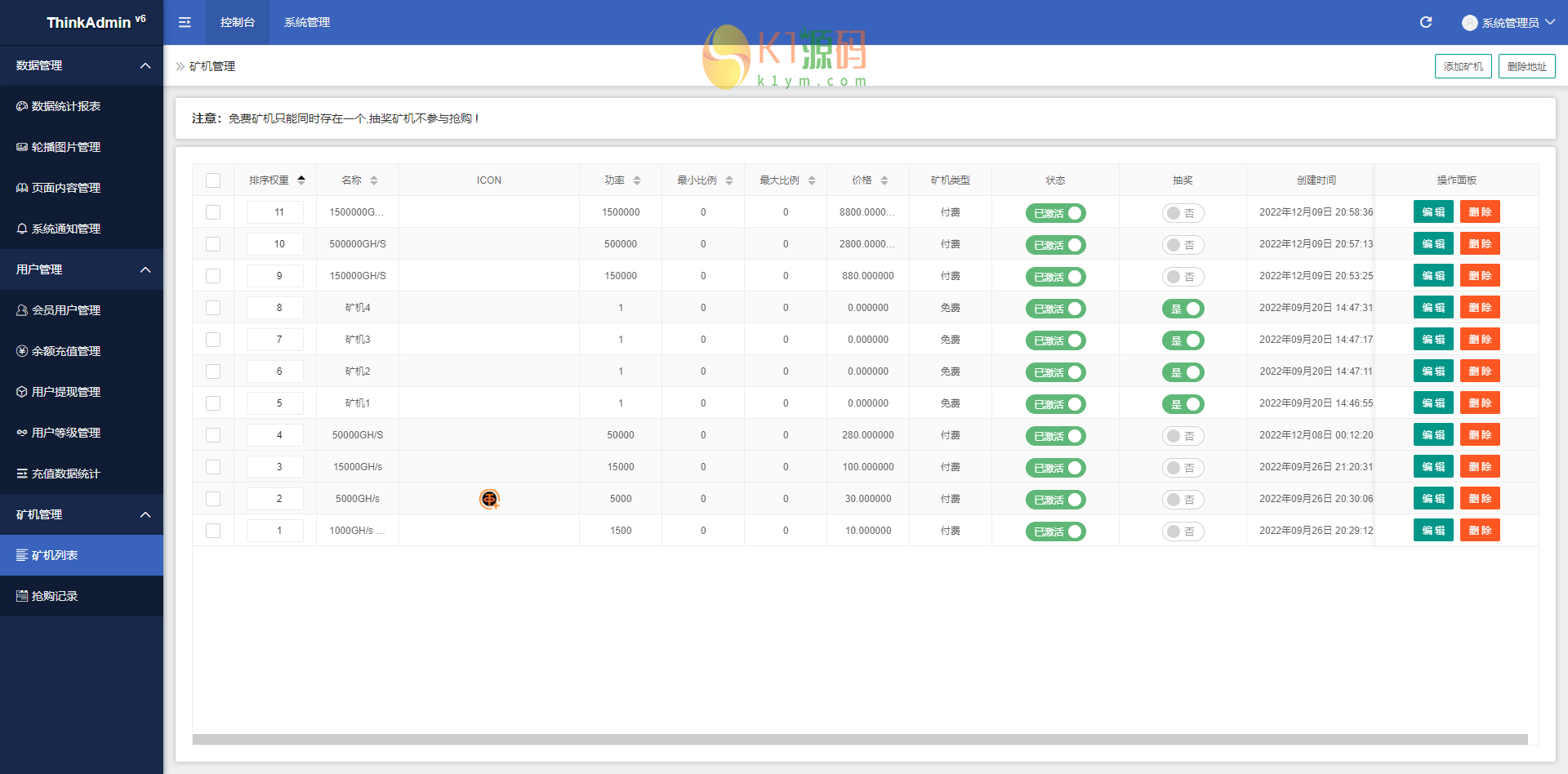Viewport: 1568px width, 774px height.
Task: Switch to the 系统管理 top tab
Action: coord(307,22)
